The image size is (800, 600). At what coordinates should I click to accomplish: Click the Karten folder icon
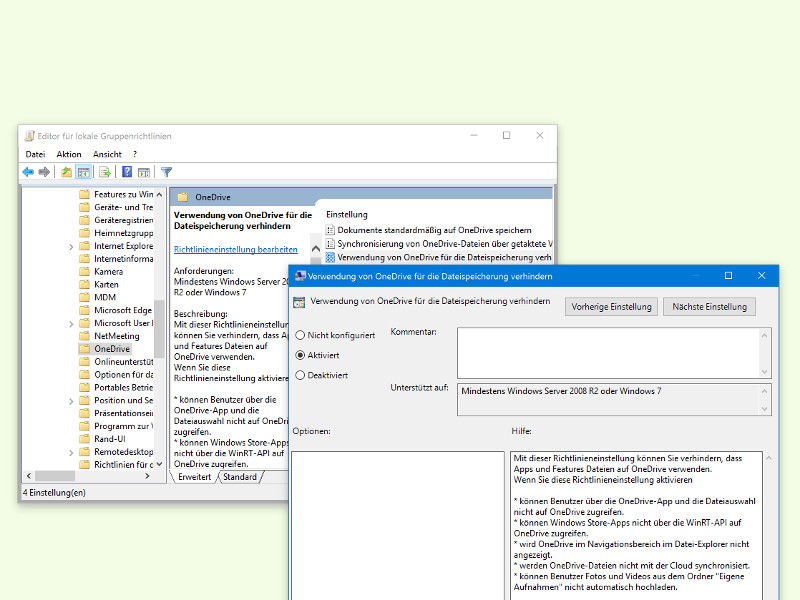[x=85, y=284]
